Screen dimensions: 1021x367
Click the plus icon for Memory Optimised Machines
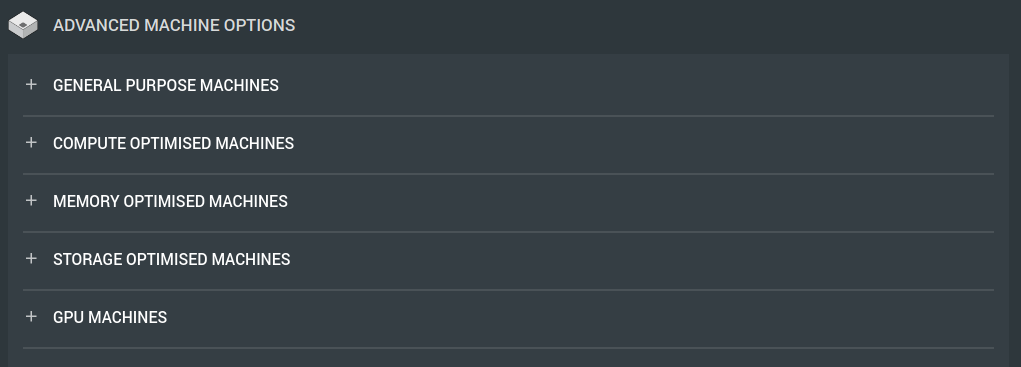pos(31,200)
